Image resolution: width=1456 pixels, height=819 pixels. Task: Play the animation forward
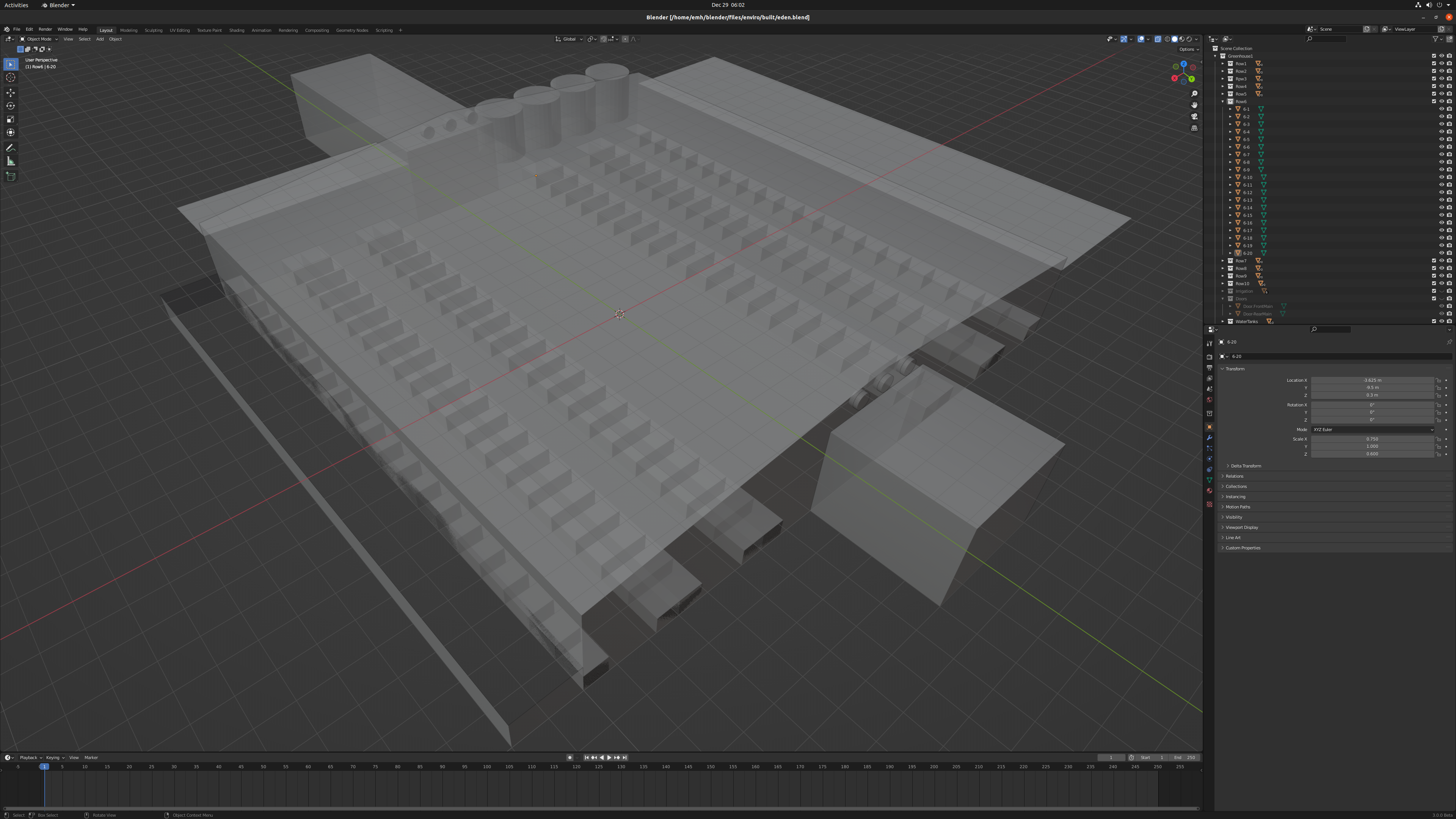pyautogui.click(x=609, y=758)
